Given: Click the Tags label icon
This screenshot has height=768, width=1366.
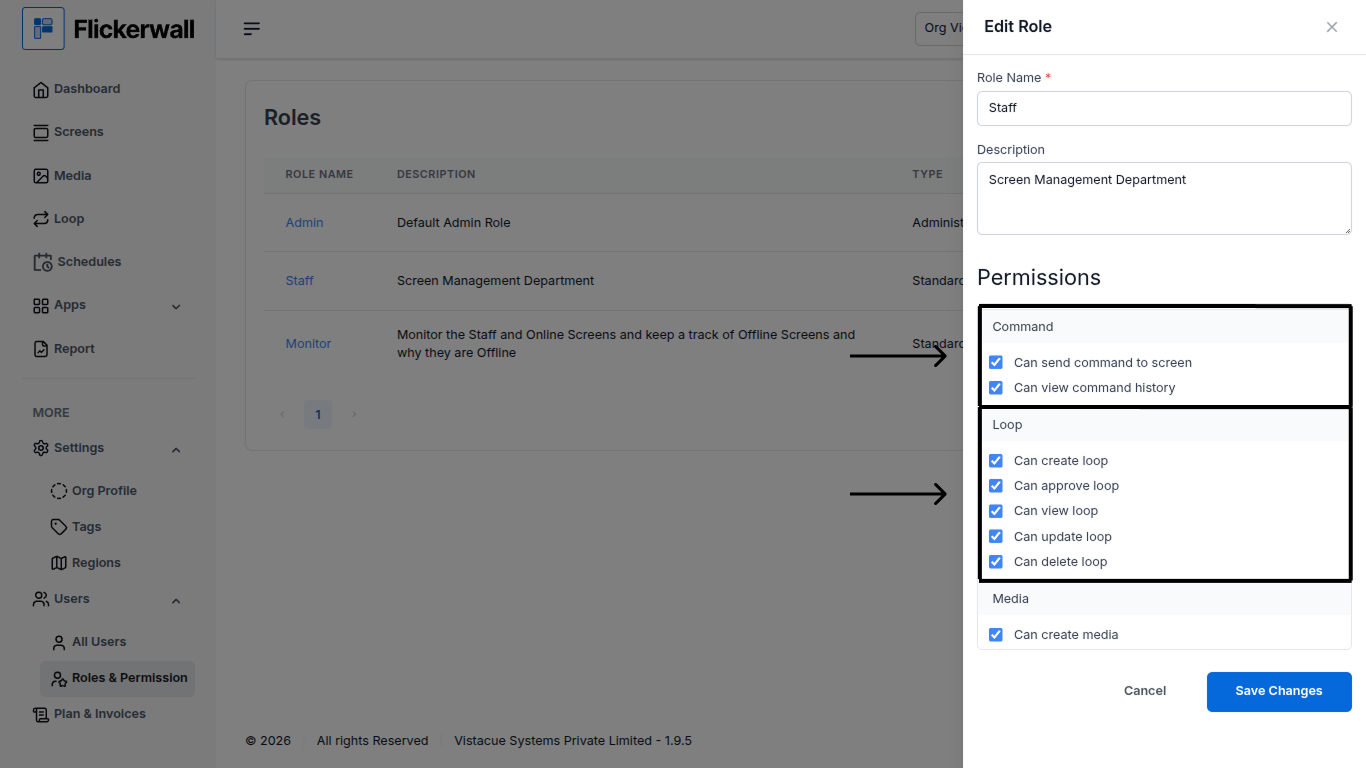Looking at the screenshot, I should click(x=59, y=527).
